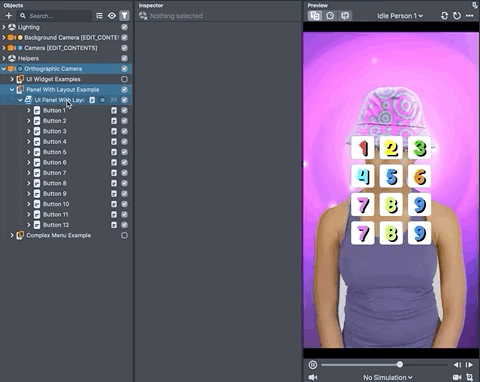Enable the UI Widget Examples checkbox

(x=124, y=79)
